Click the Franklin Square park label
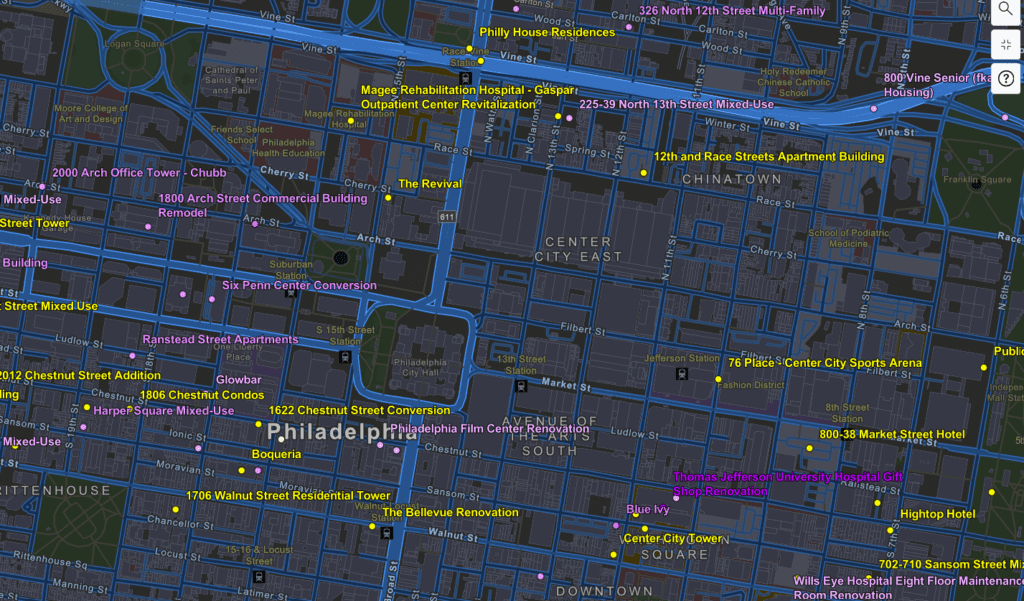The height and width of the screenshot is (601, 1024). tap(978, 179)
